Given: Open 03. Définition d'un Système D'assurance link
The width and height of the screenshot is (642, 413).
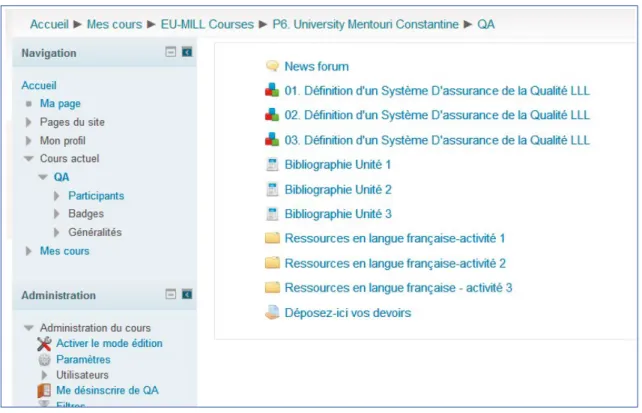Looking at the screenshot, I should pyautogui.click(x=437, y=140).
